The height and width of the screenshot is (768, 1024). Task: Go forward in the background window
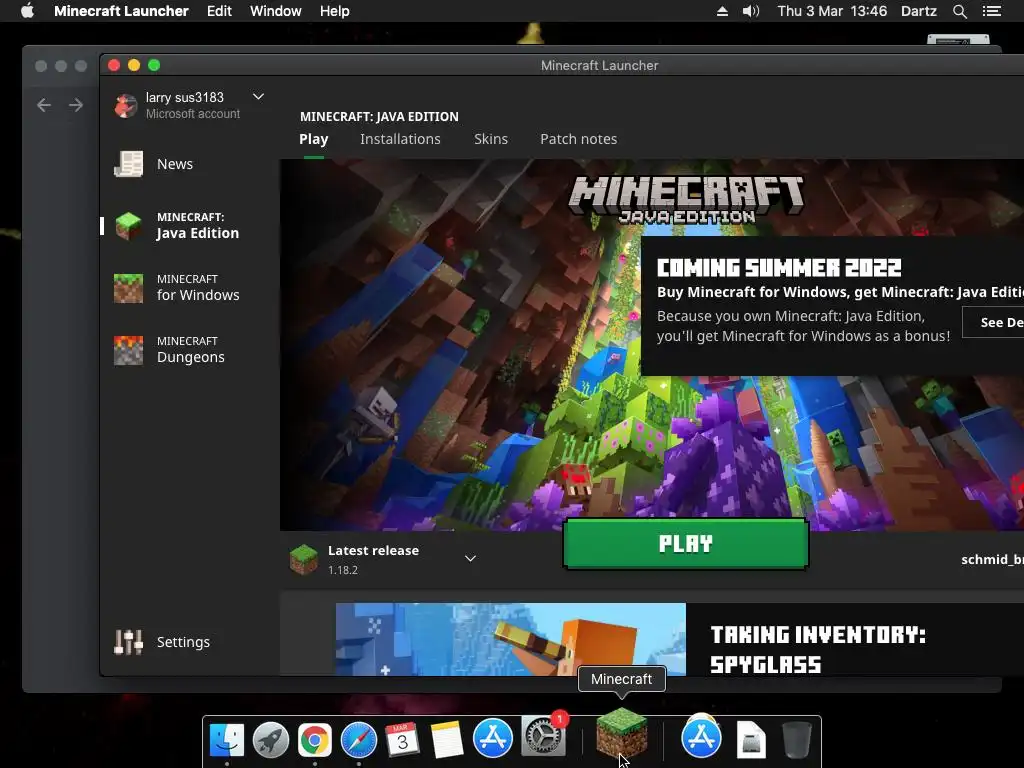click(x=76, y=105)
